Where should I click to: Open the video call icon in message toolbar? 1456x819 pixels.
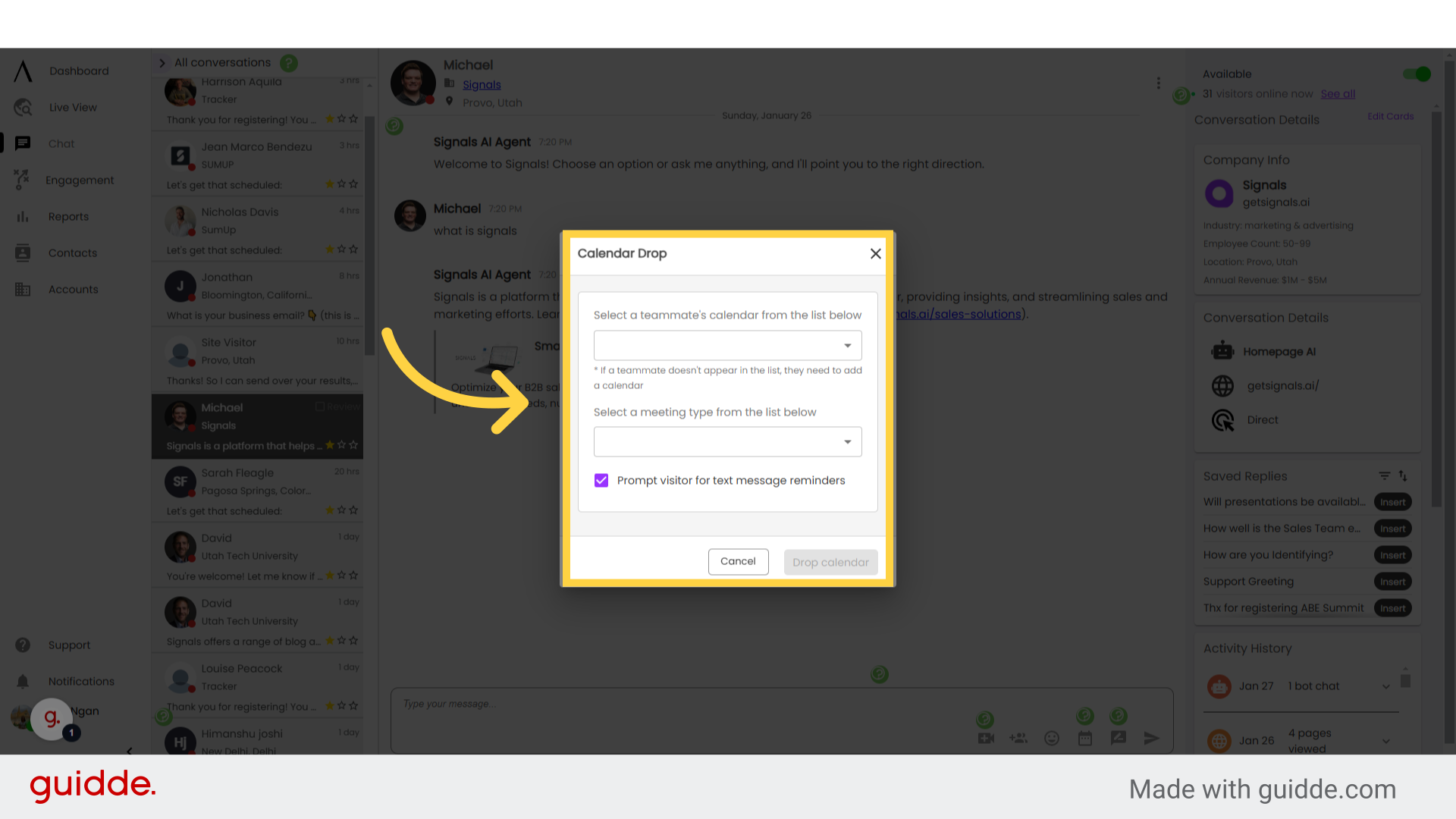(x=986, y=738)
